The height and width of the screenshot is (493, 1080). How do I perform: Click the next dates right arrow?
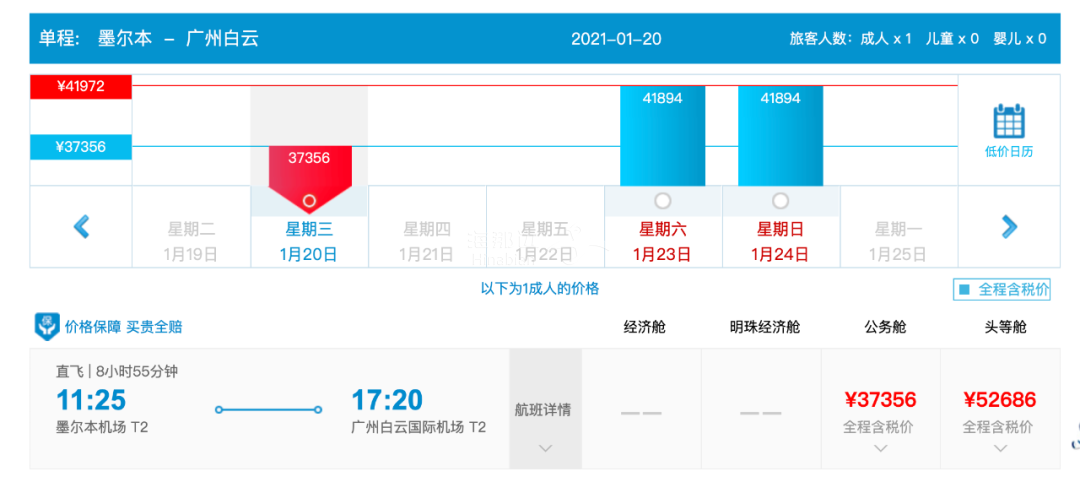click(1009, 227)
